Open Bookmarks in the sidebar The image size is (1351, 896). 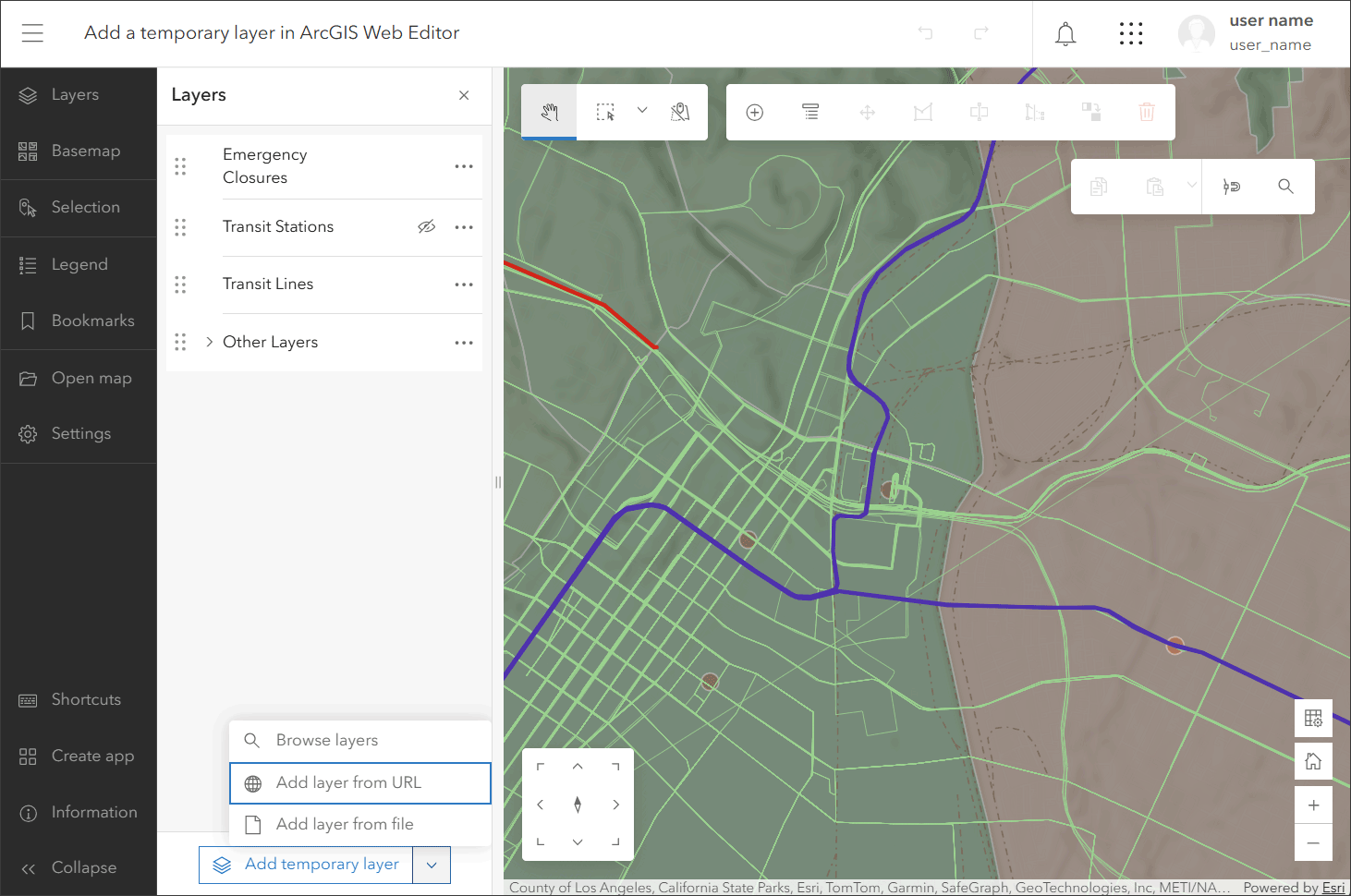(79, 321)
